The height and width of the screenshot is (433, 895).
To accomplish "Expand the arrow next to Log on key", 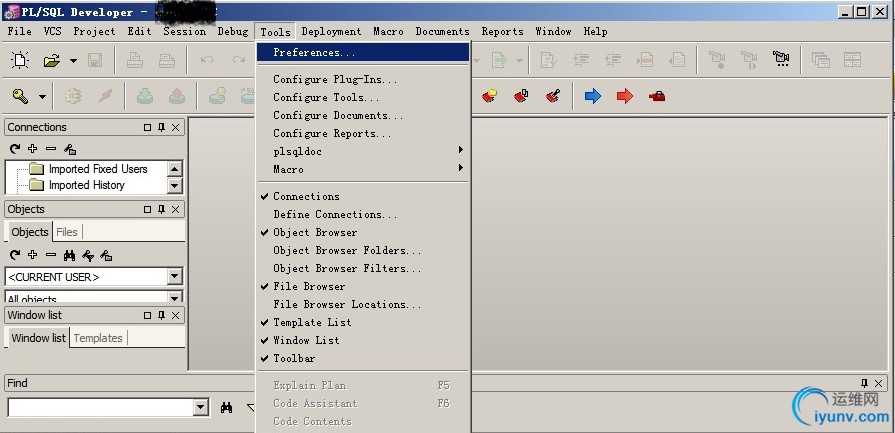I will (x=42, y=97).
